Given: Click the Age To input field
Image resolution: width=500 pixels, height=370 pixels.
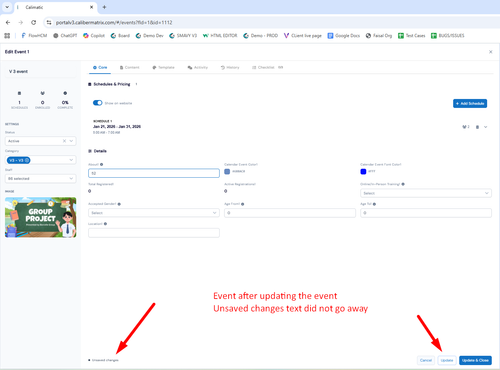Looking at the screenshot, I should tap(426, 213).
